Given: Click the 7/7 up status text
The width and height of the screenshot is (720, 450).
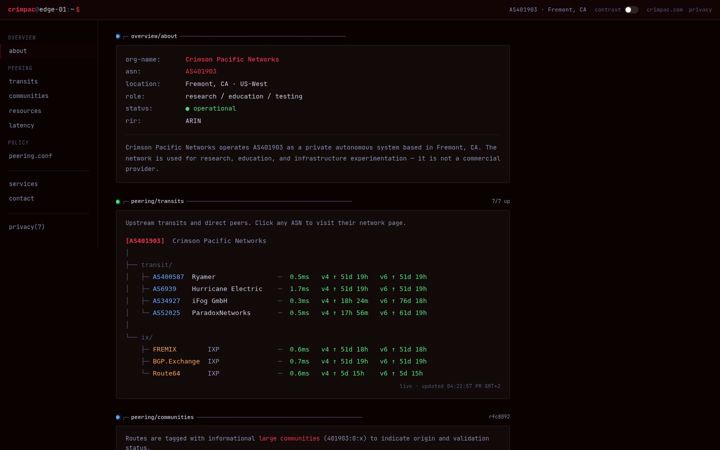Looking at the screenshot, I should click(x=501, y=201).
